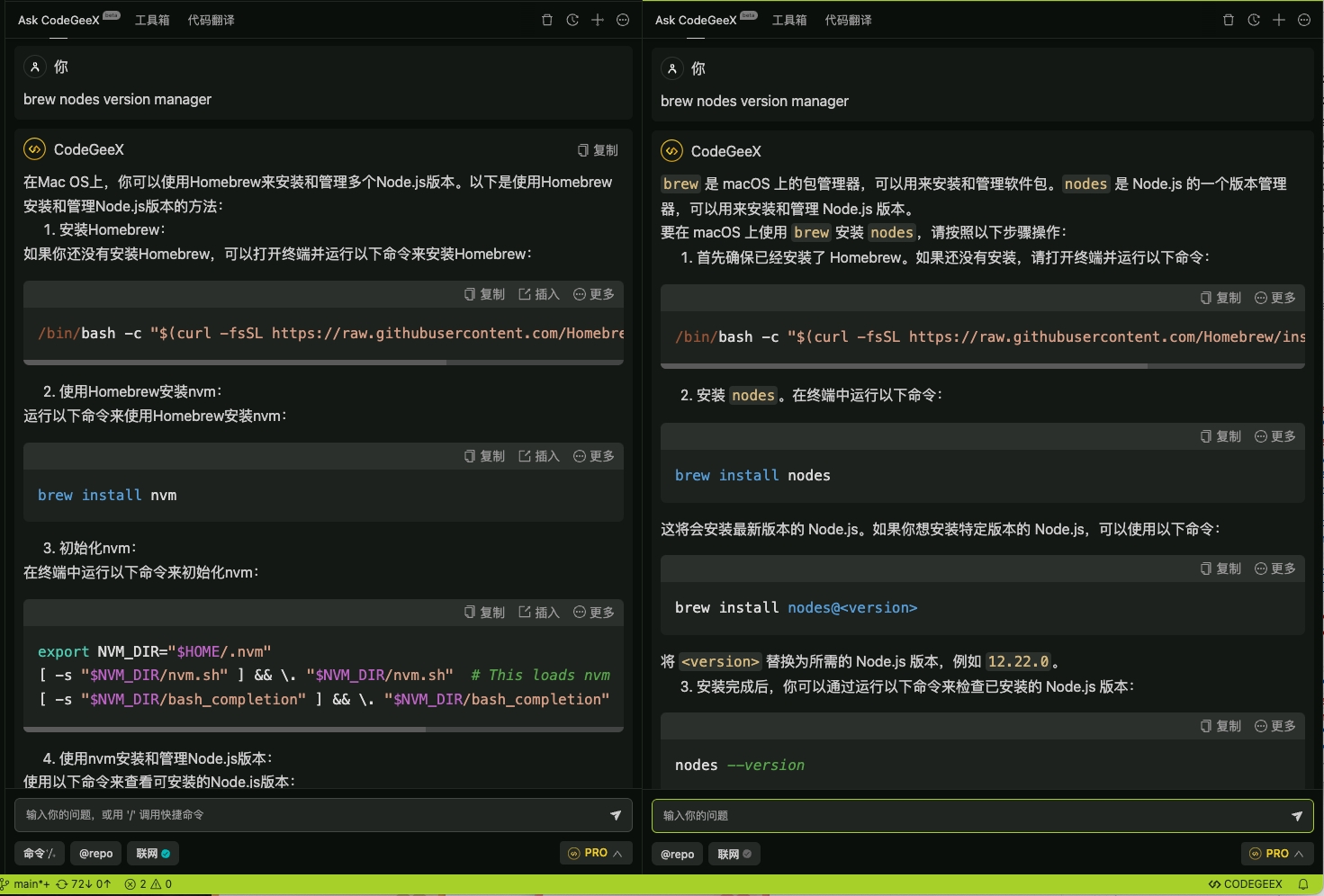Open 更多 menu for 'brew install nvm' block

[594, 456]
